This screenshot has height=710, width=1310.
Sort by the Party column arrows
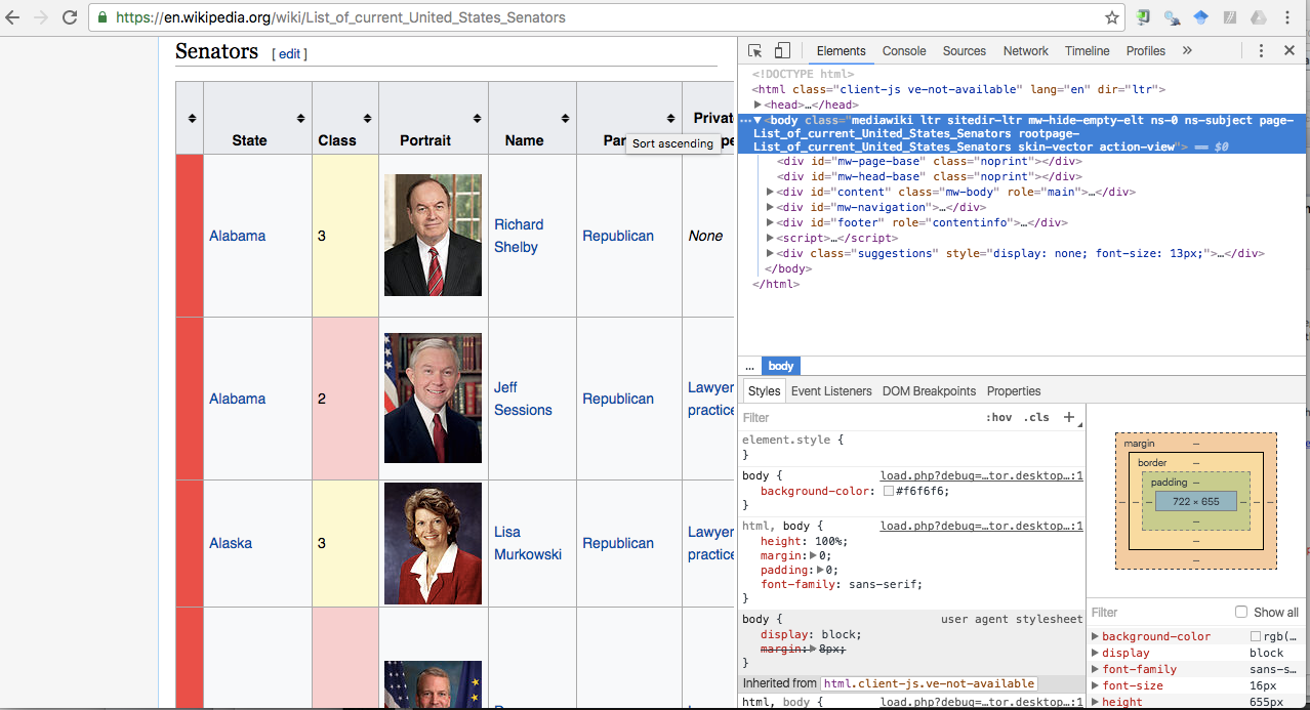671,118
